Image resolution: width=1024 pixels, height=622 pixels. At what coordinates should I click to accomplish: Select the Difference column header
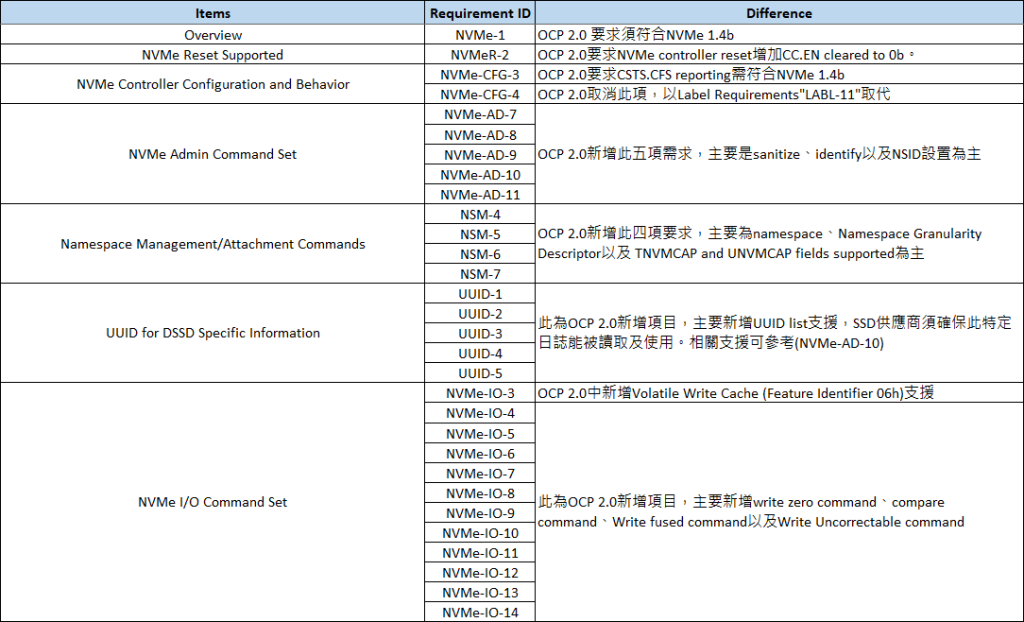tap(779, 13)
